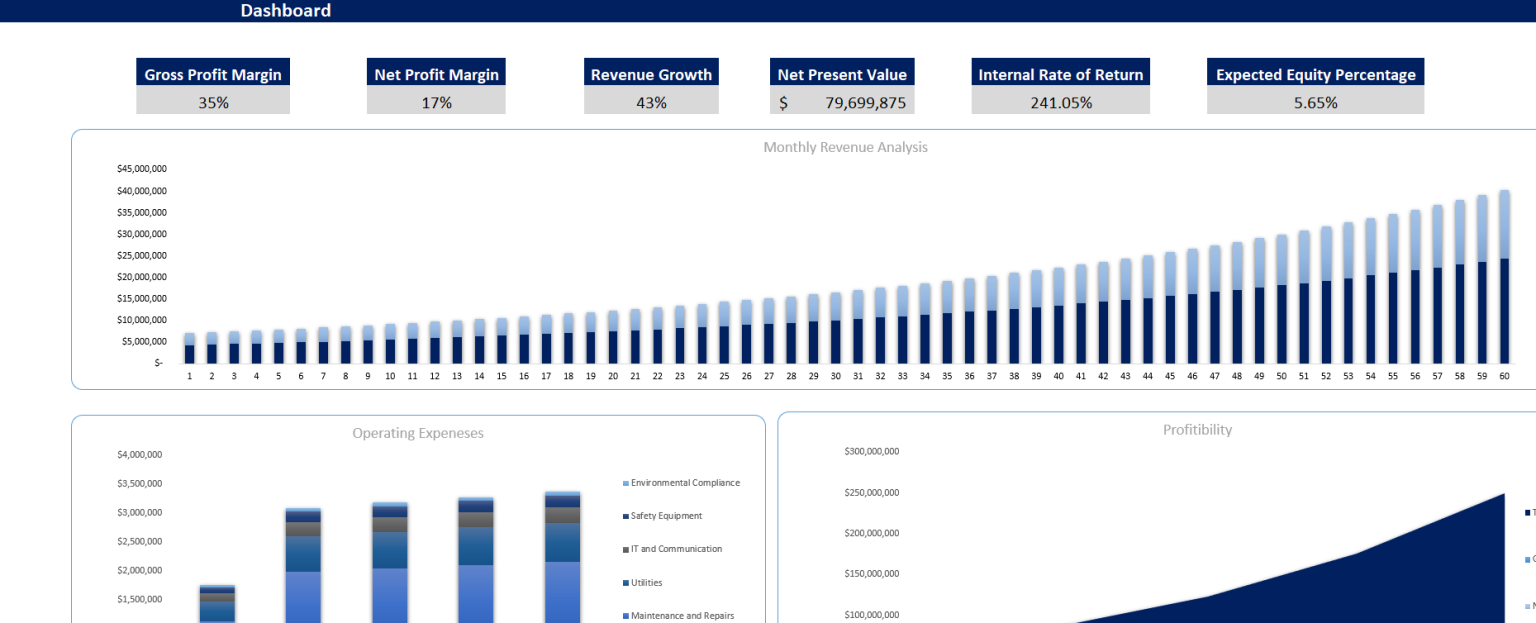The width and height of the screenshot is (1536, 623).
Task: Click the Gross Profit Margin KPI card
Action: (213, 85)
